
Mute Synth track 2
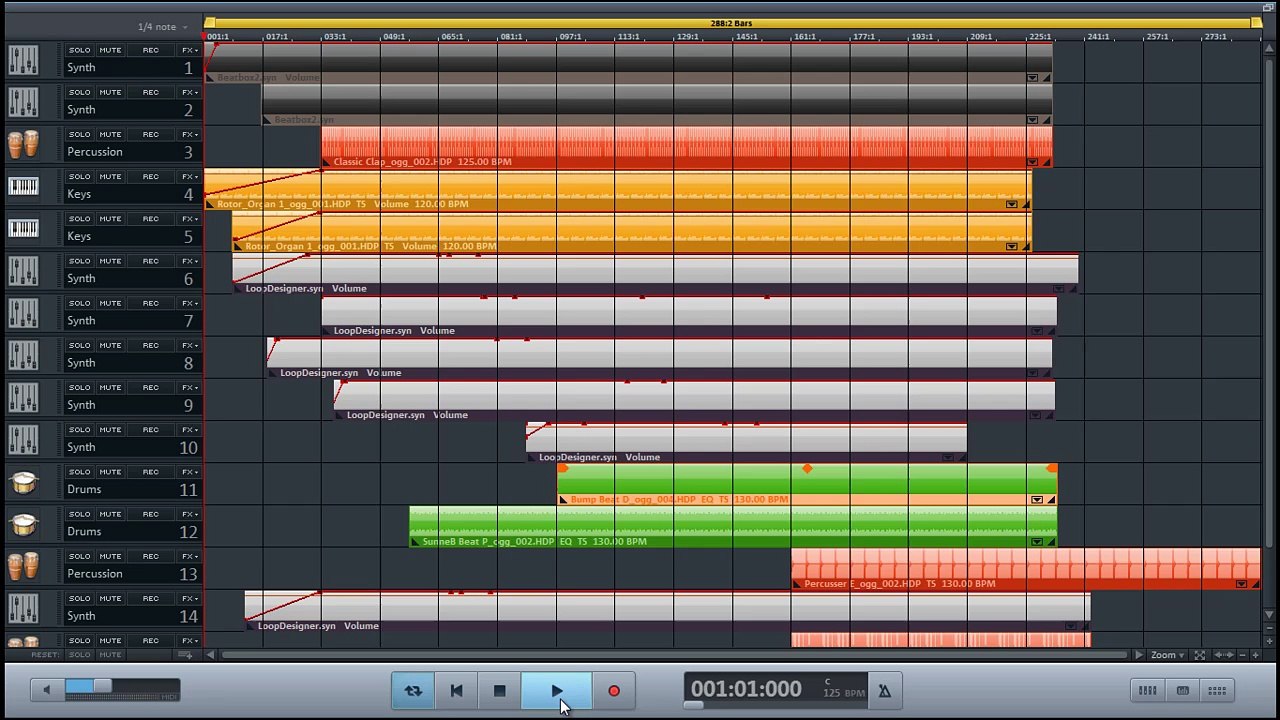tap(110, 92)
